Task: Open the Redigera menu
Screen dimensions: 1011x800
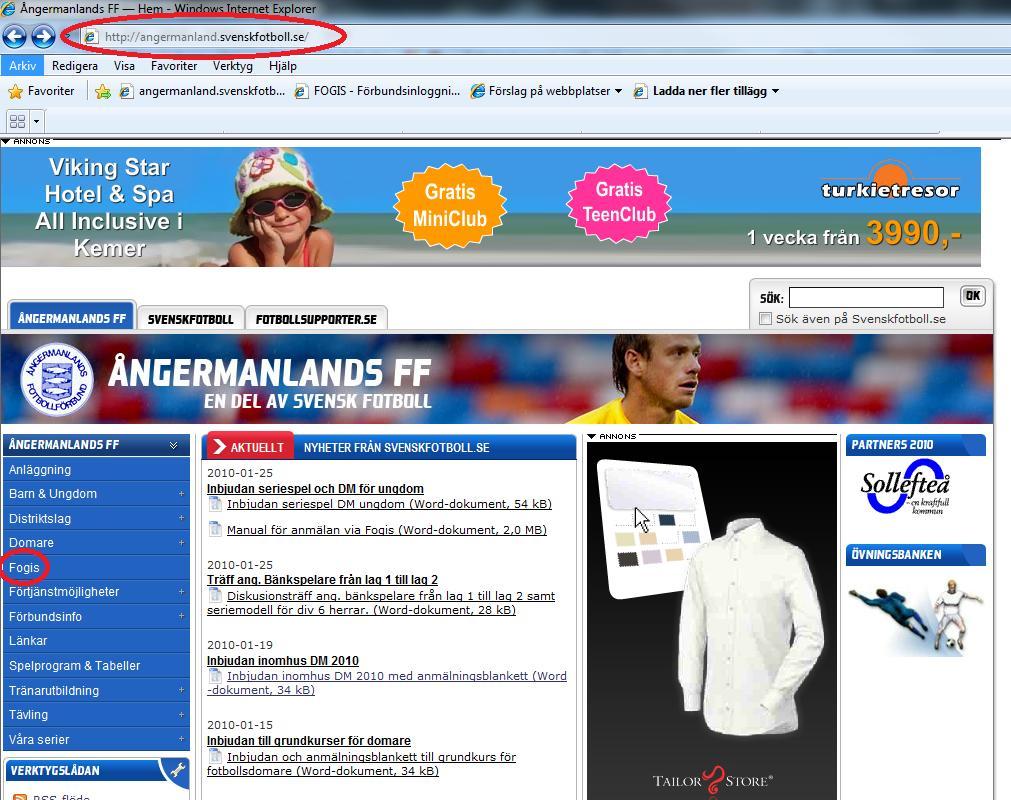Action: pos(75,66)
